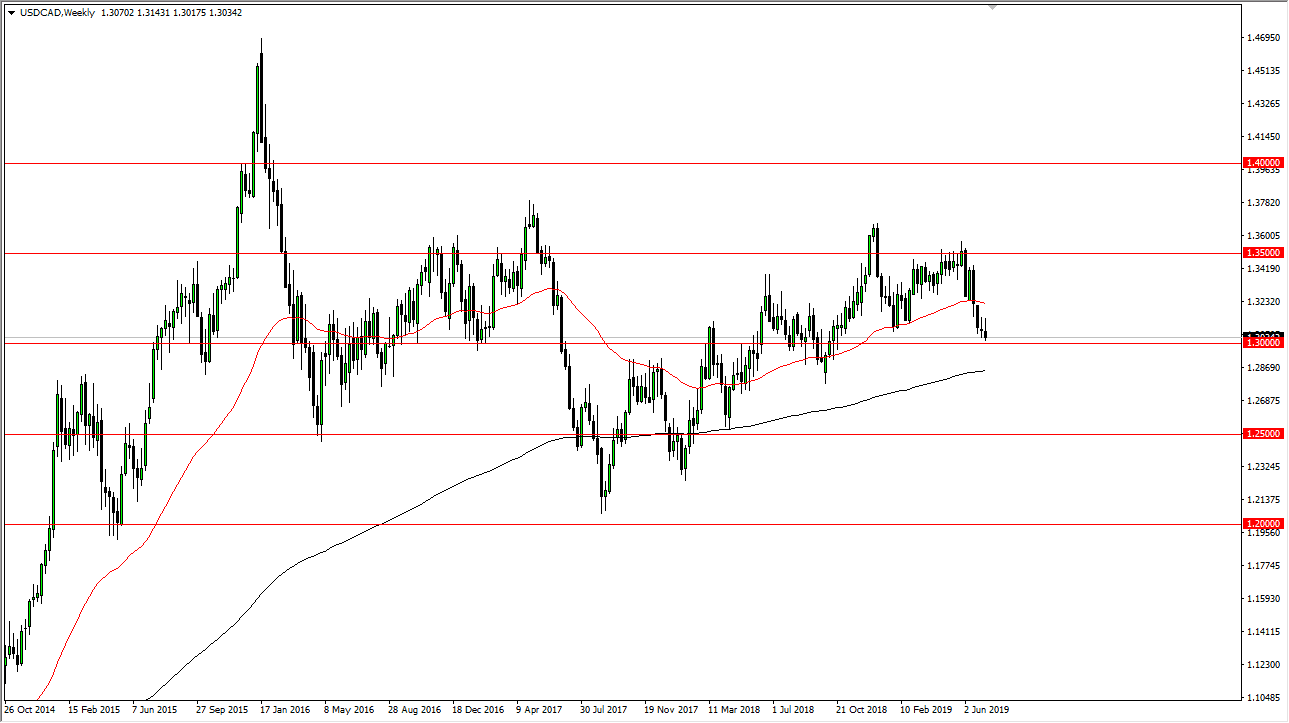Click the 2 Jun 2019 date label
This screenshot has width=1289, height=723.
point(984,708)
